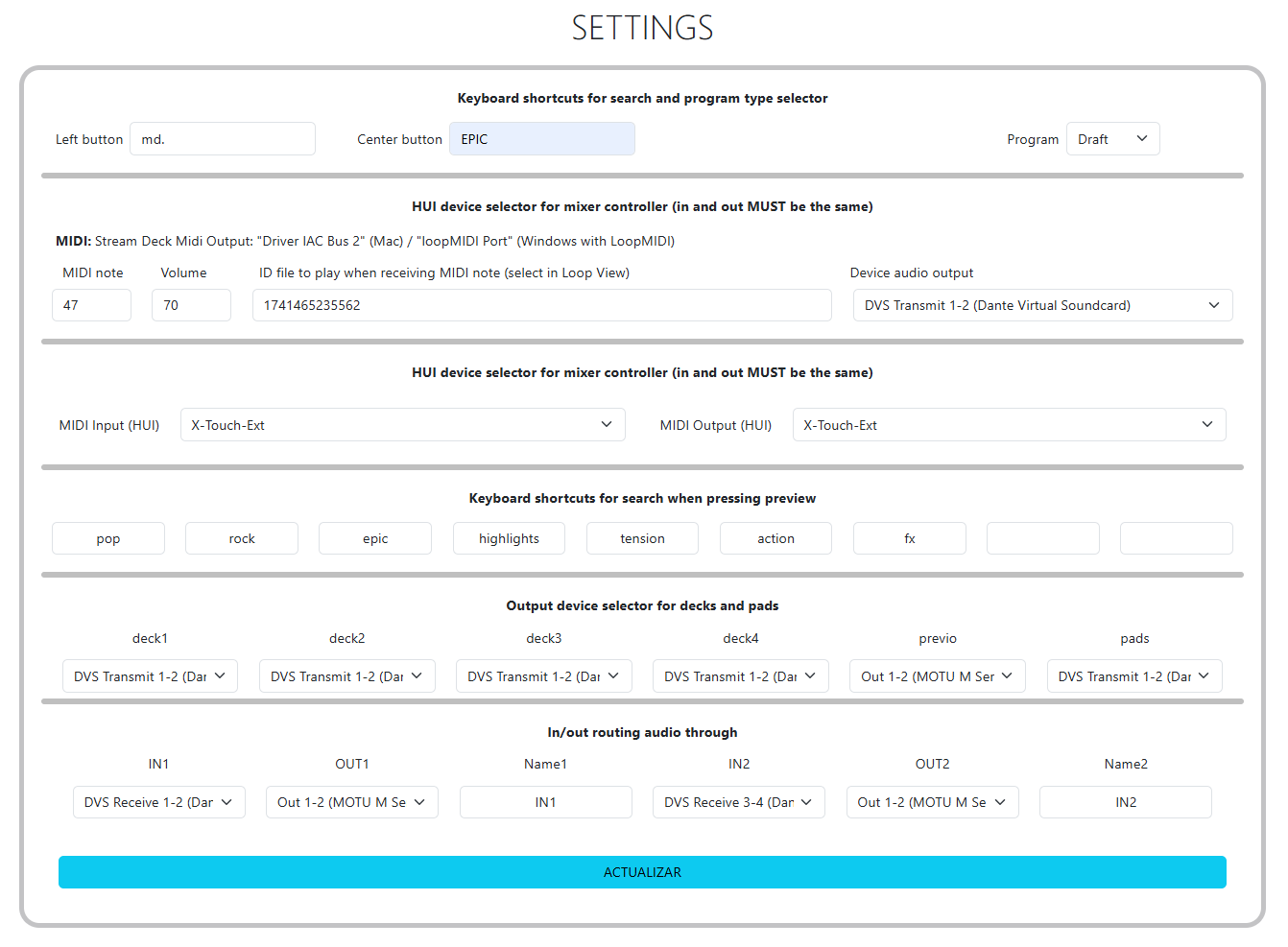1288x947 pixels.
Task: Click the ID file field 1741465235562
Action: click(x=542, y=305)
